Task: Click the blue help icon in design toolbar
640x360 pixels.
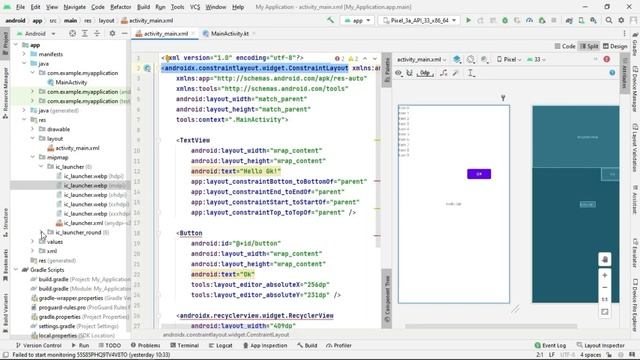Action: (x=612, y=73)
